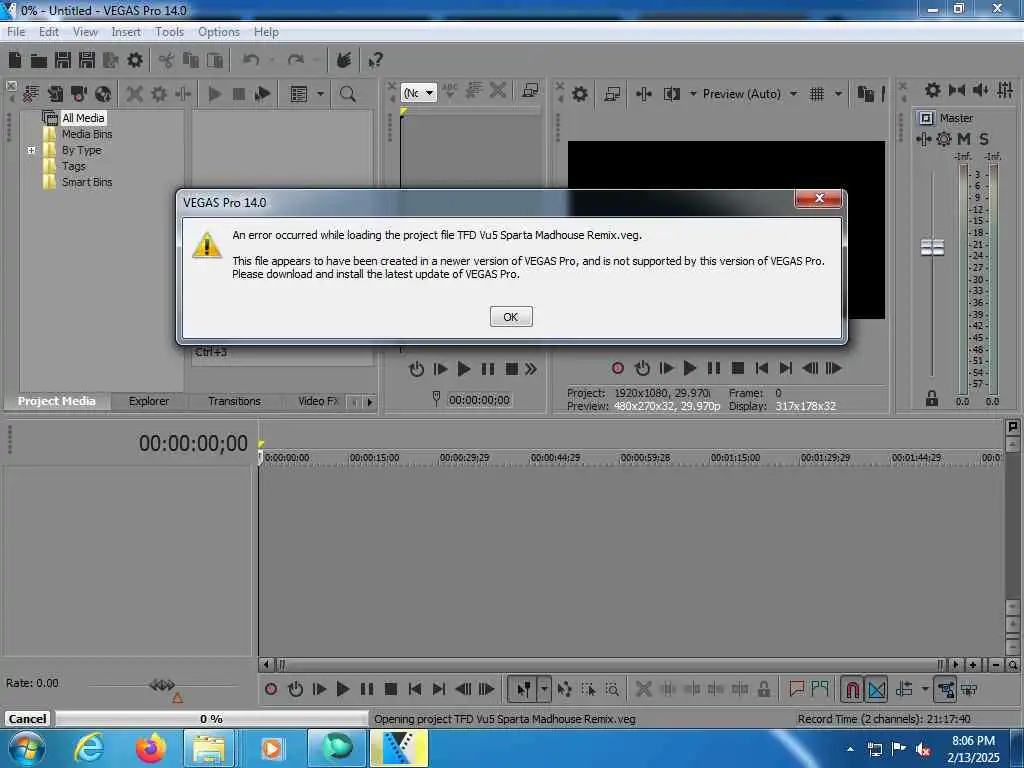The image size is (1024, 768).
Task: Close the VEGAS Pro 14.0 error dialog
Action: pos(818,198)
